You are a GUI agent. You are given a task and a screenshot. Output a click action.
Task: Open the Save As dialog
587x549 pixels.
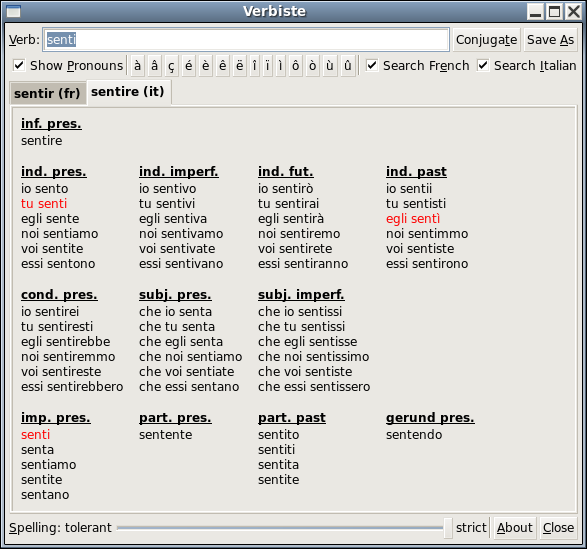point(550,40)
